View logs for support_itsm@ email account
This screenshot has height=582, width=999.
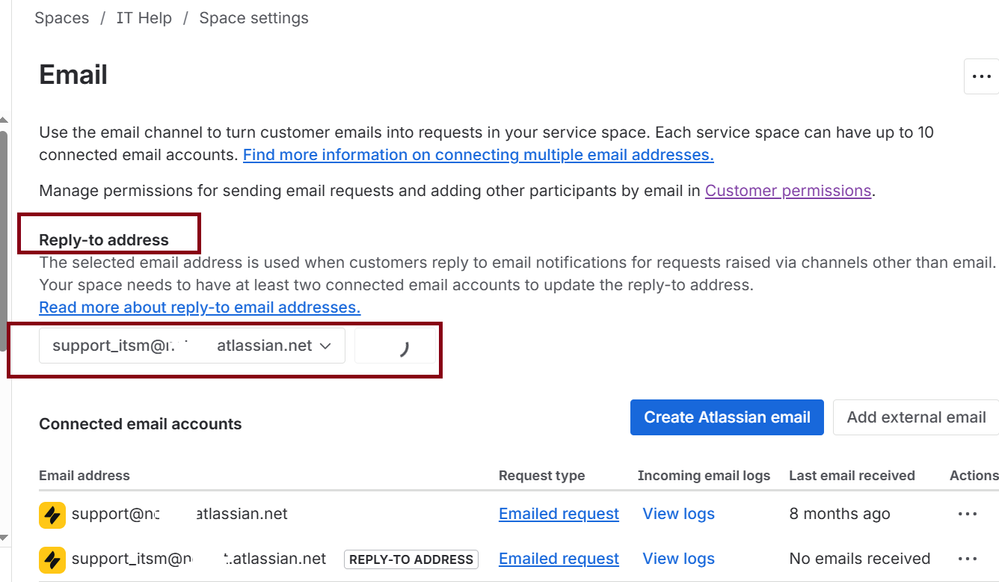pyautogui.click(x=679, y=559)
